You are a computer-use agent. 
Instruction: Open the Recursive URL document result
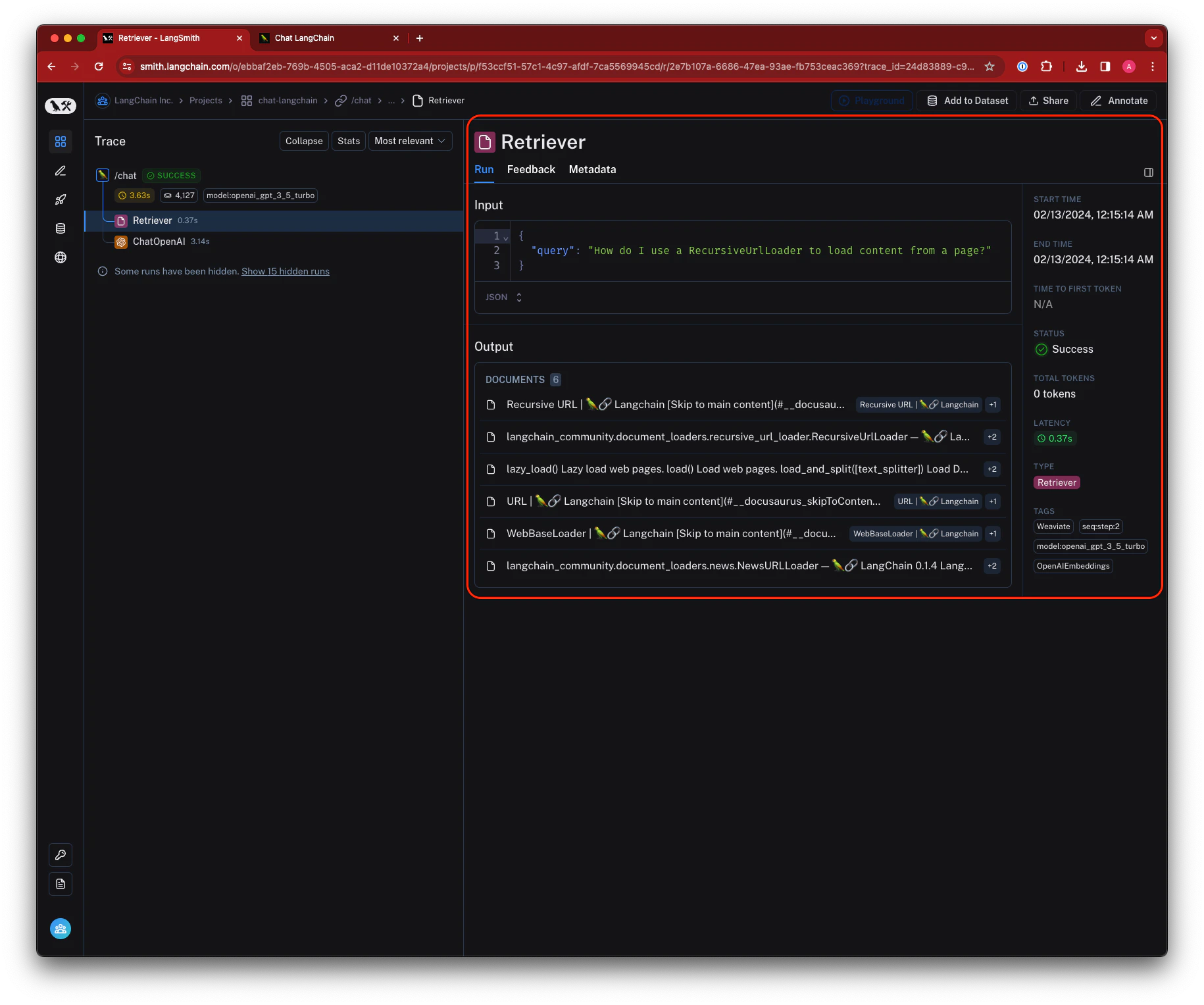(743, 405)
